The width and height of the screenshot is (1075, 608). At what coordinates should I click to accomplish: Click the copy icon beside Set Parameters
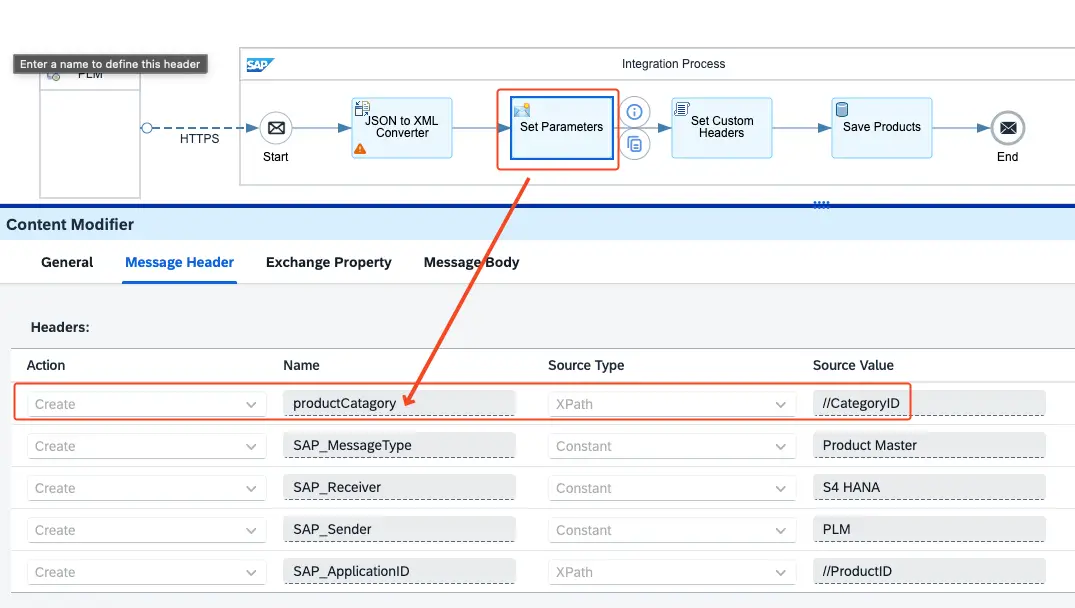point(634,144)
